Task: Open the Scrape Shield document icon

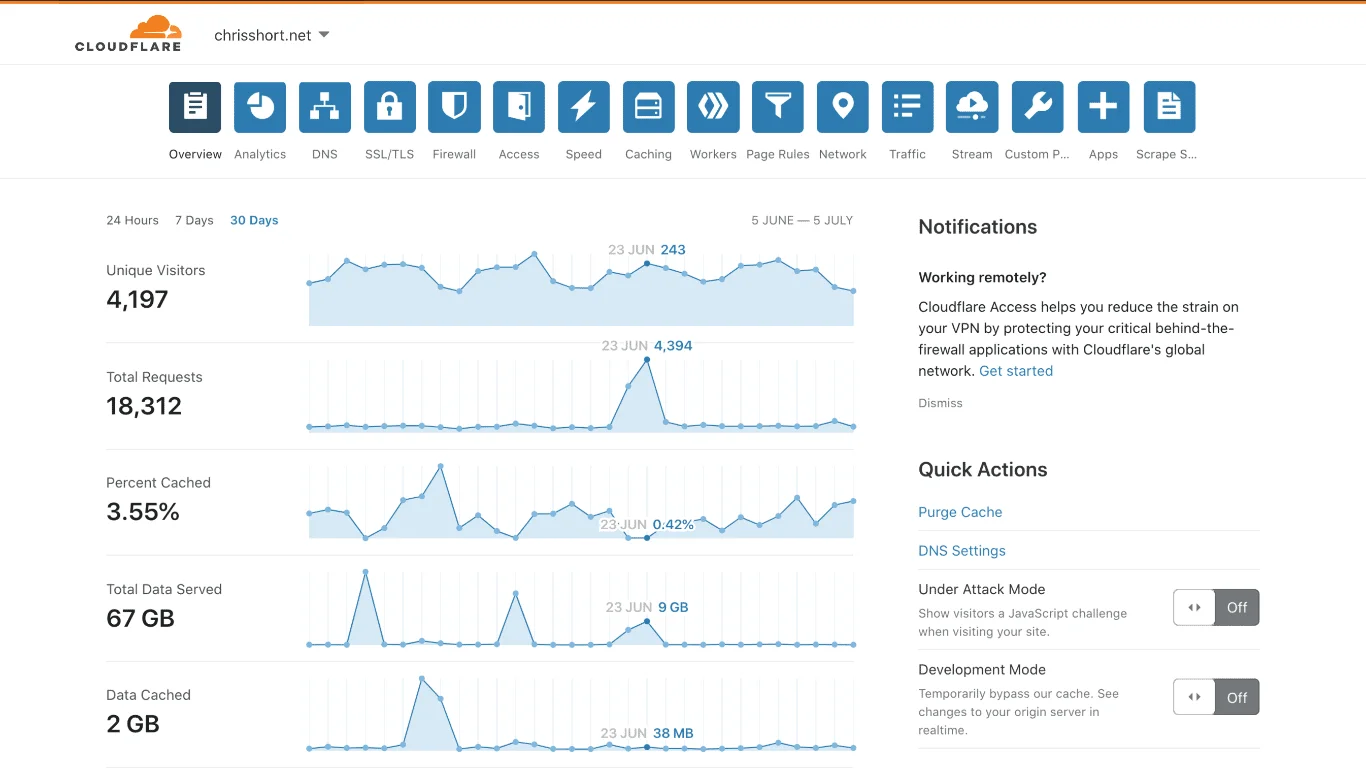Action: point(1169,107)
